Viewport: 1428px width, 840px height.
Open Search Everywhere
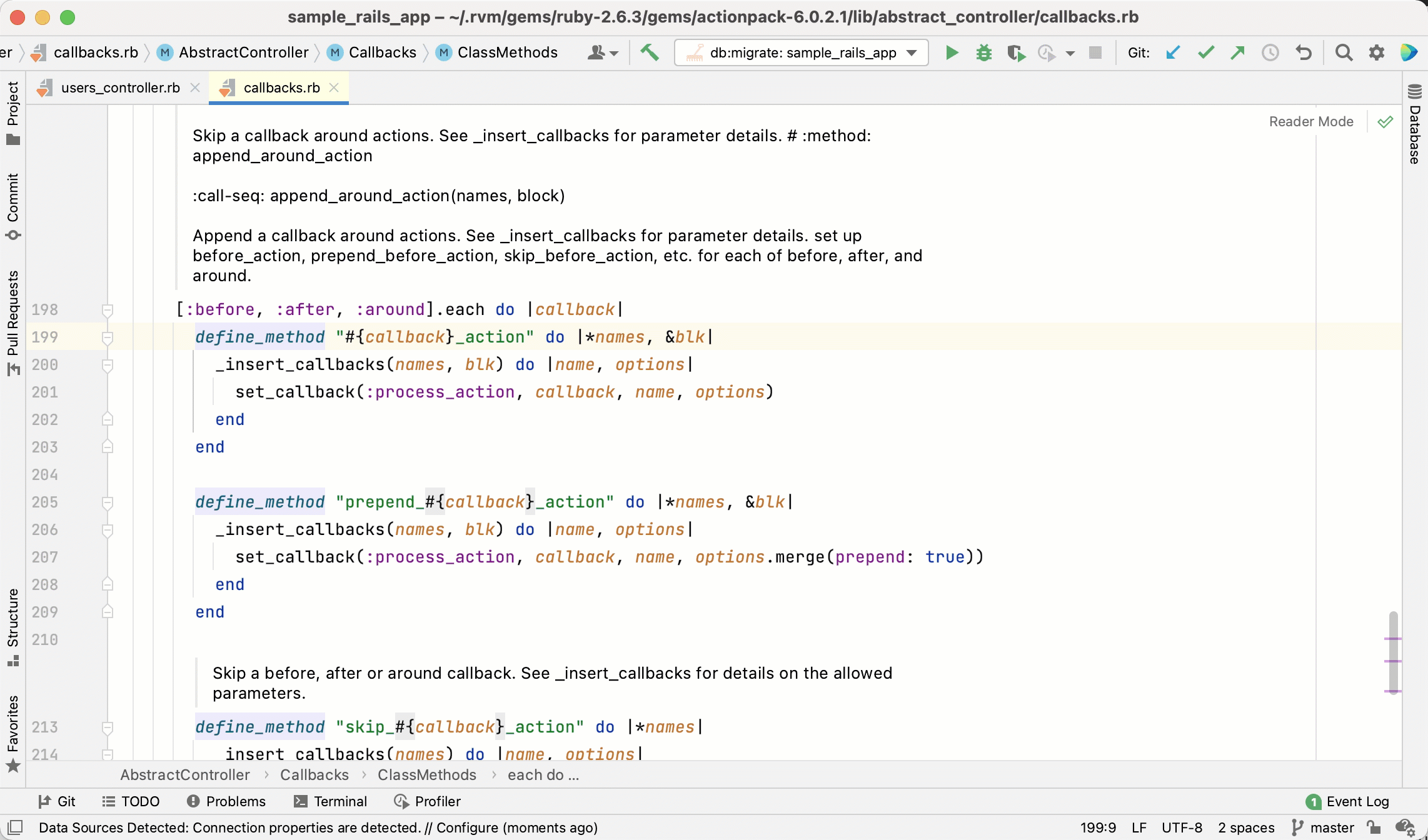(x=1344, y=52)
